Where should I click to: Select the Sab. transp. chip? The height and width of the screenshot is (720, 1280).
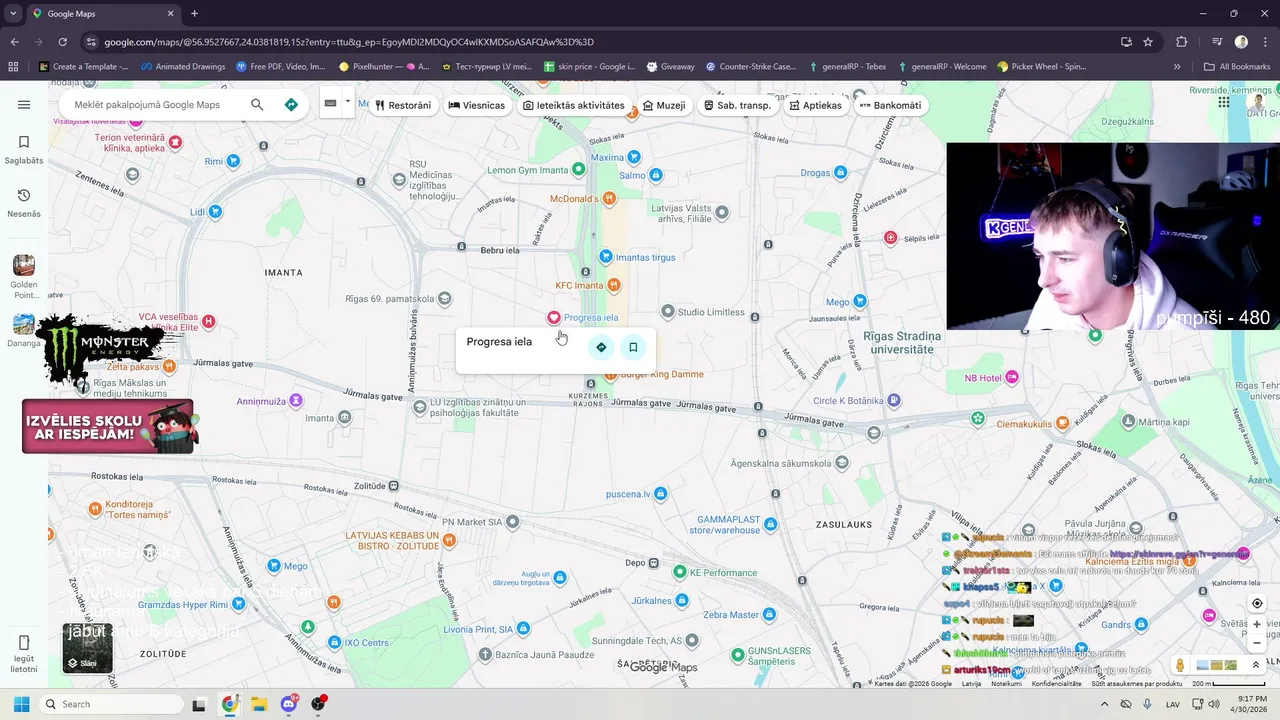coord(738,105)
